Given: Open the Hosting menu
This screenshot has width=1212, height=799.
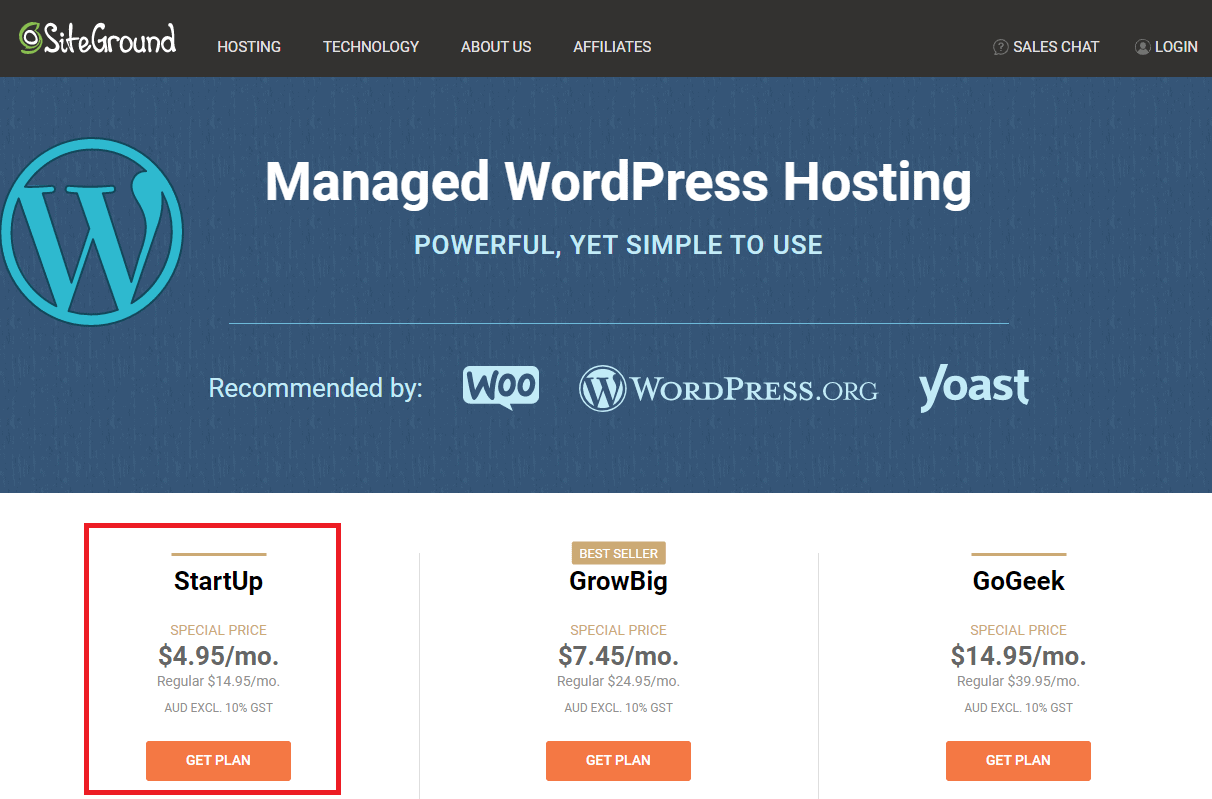Looking at the screenshot, I should point(249,47).
